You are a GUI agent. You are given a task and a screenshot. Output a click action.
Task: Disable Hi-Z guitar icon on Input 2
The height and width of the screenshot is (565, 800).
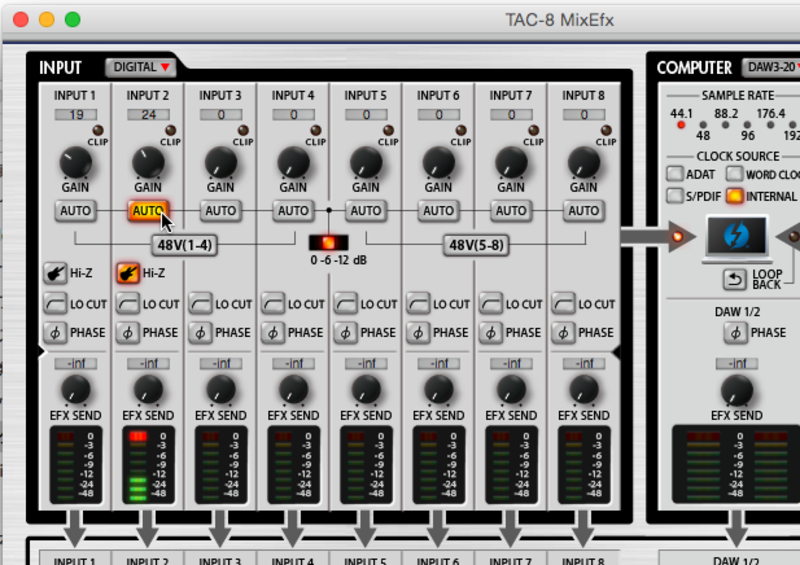point(128,273)
